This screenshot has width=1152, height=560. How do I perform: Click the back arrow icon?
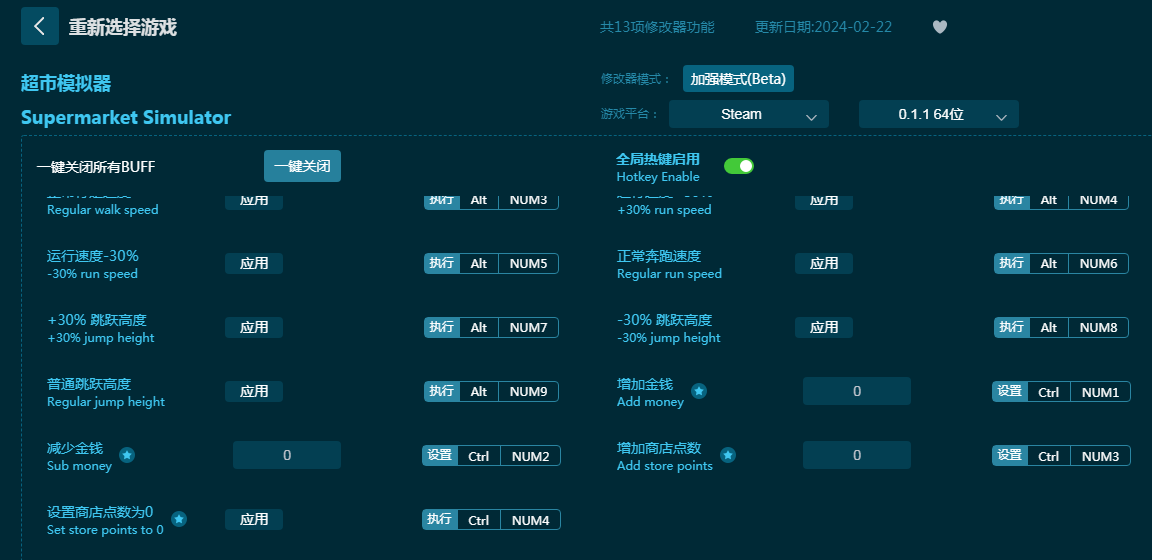[x=40, y=26]
